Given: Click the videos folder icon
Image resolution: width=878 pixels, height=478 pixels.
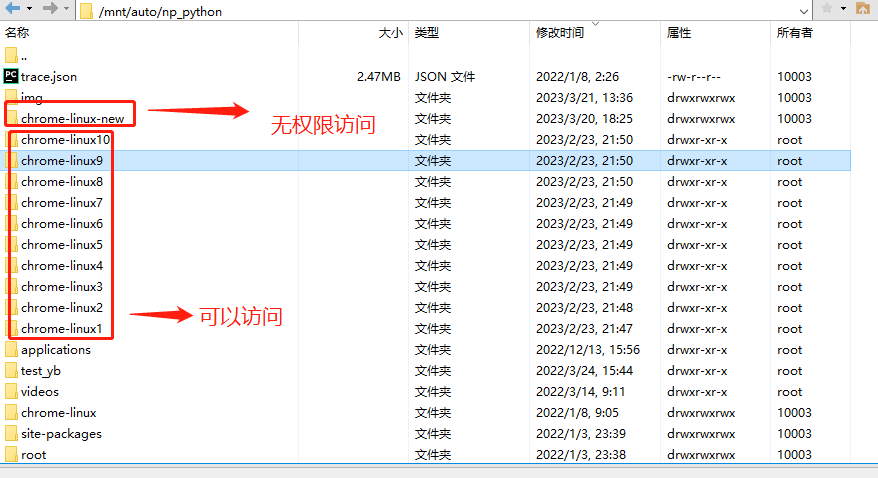Looking at the screenshot, I should (x=11, y=391).
